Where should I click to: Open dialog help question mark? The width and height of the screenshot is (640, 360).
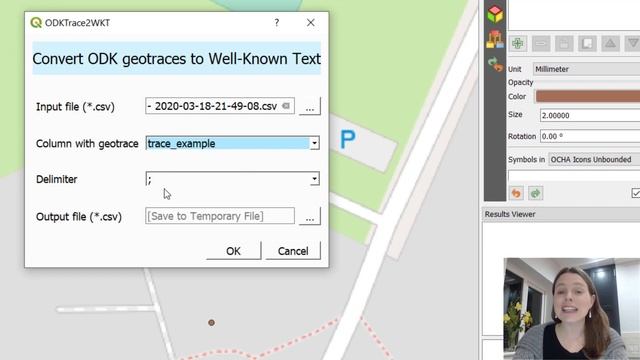click(x=277, y=22)
